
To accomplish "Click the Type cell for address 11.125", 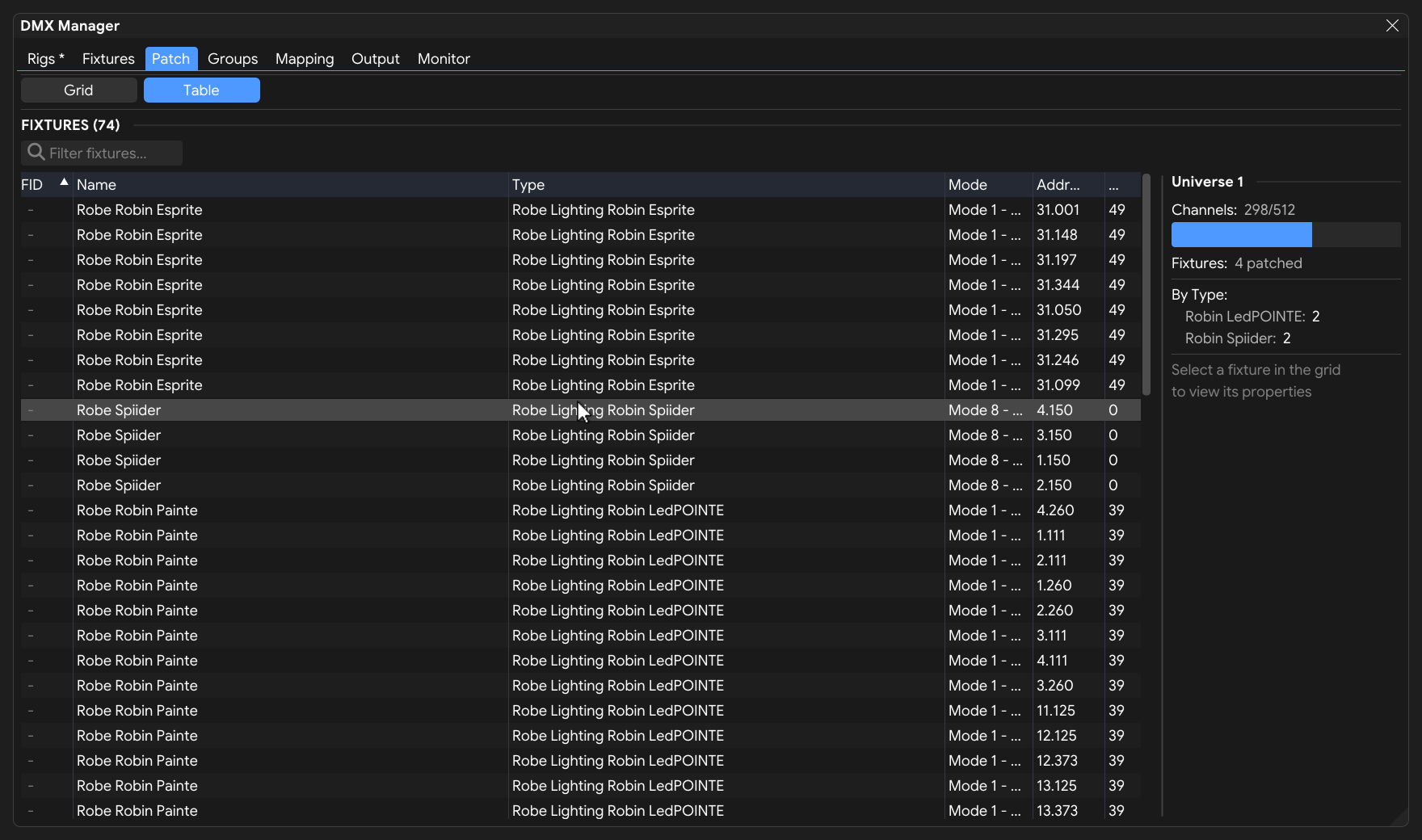I will click(727, 711).
